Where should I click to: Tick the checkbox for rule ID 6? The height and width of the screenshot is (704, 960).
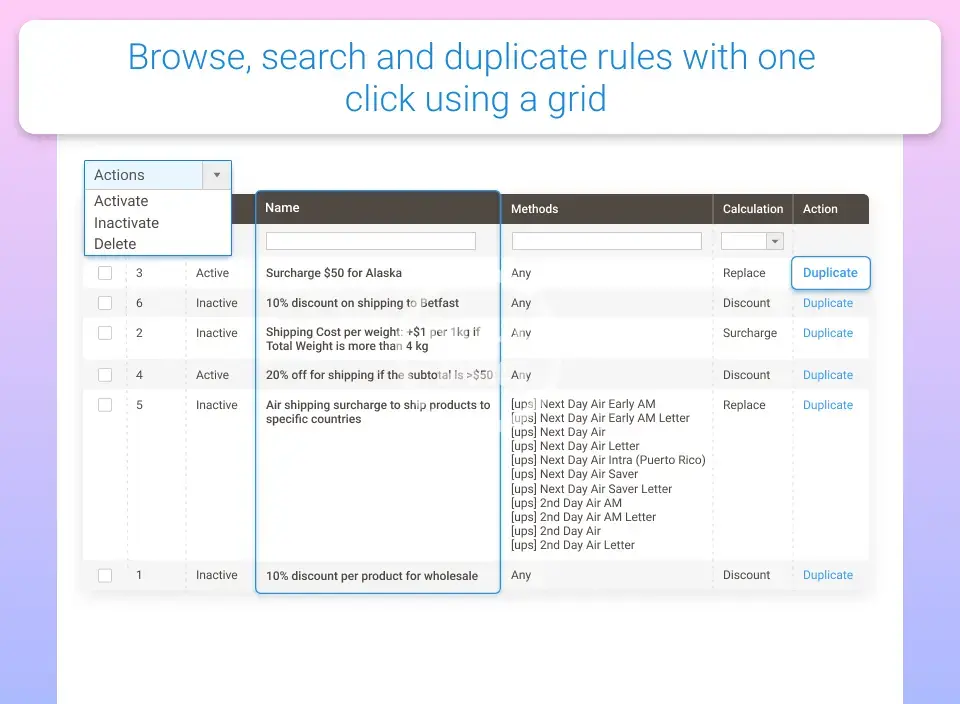pos(105,303)
